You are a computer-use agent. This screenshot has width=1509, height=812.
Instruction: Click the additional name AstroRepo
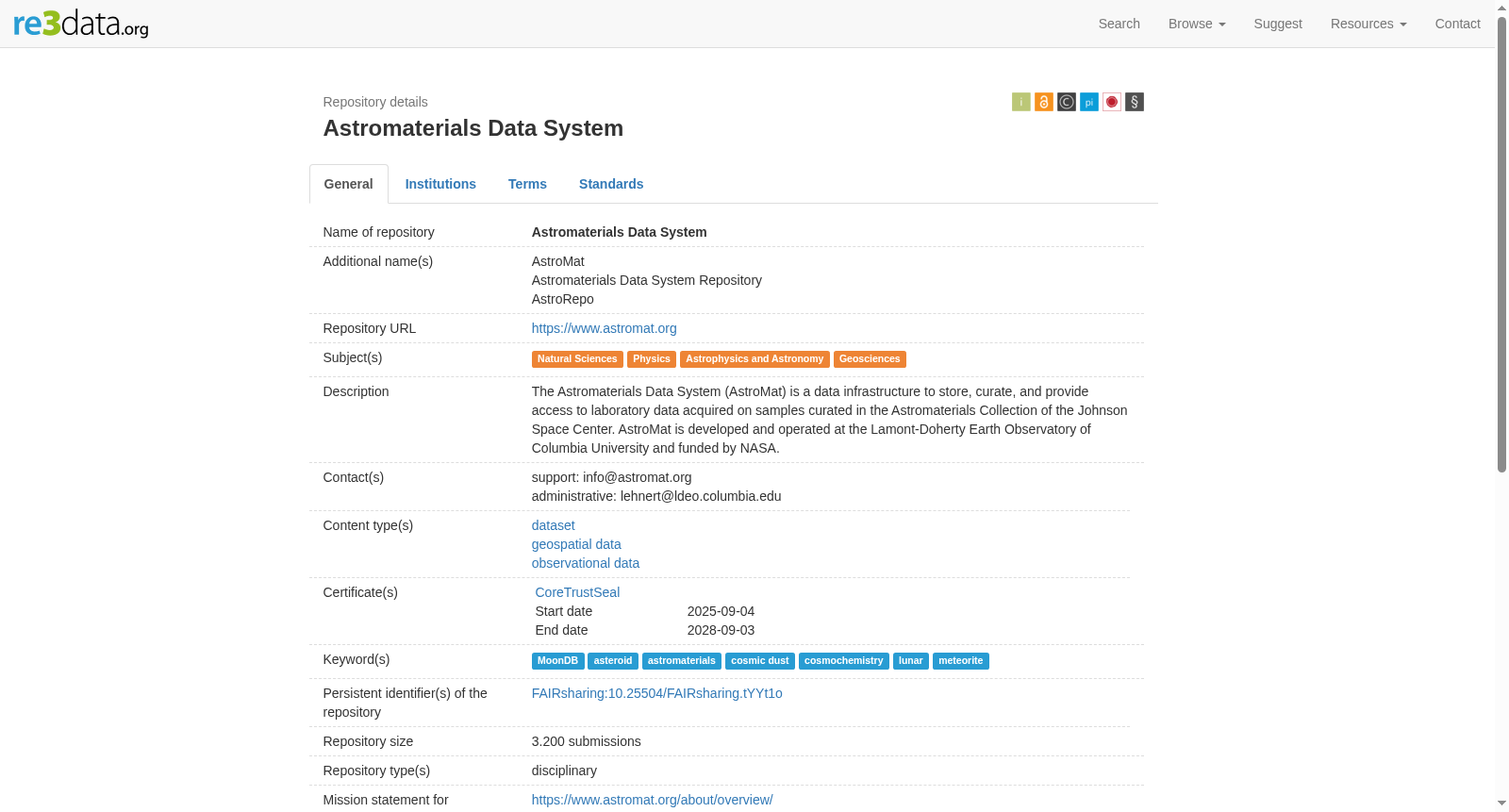click(563, 299)
